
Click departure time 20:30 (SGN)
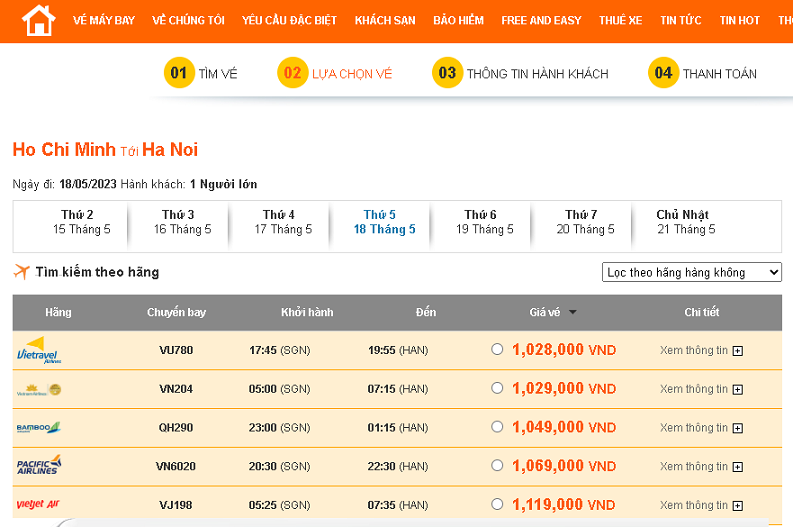coord(279,466)
